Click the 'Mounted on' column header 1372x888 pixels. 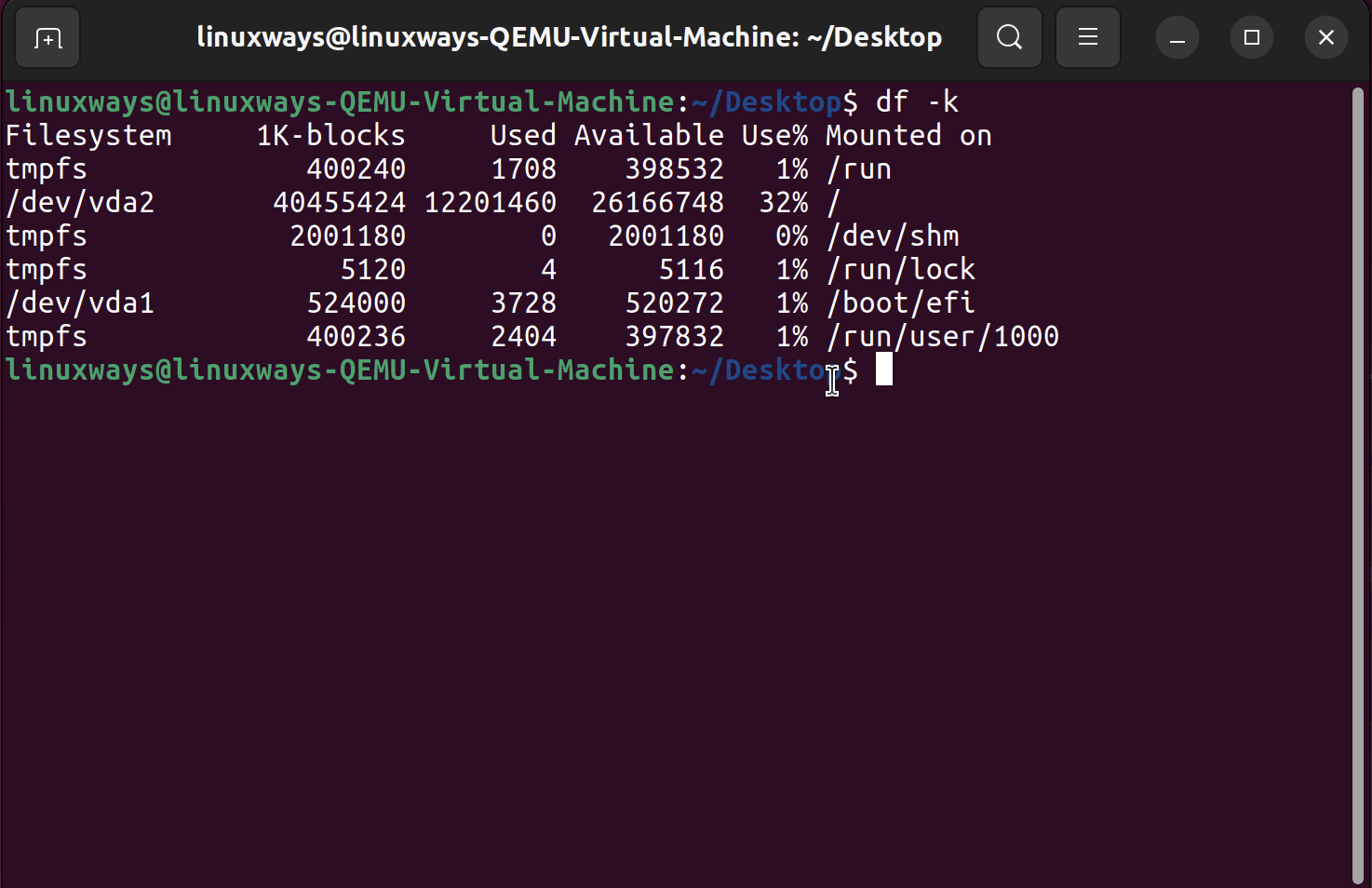(908, 136)
